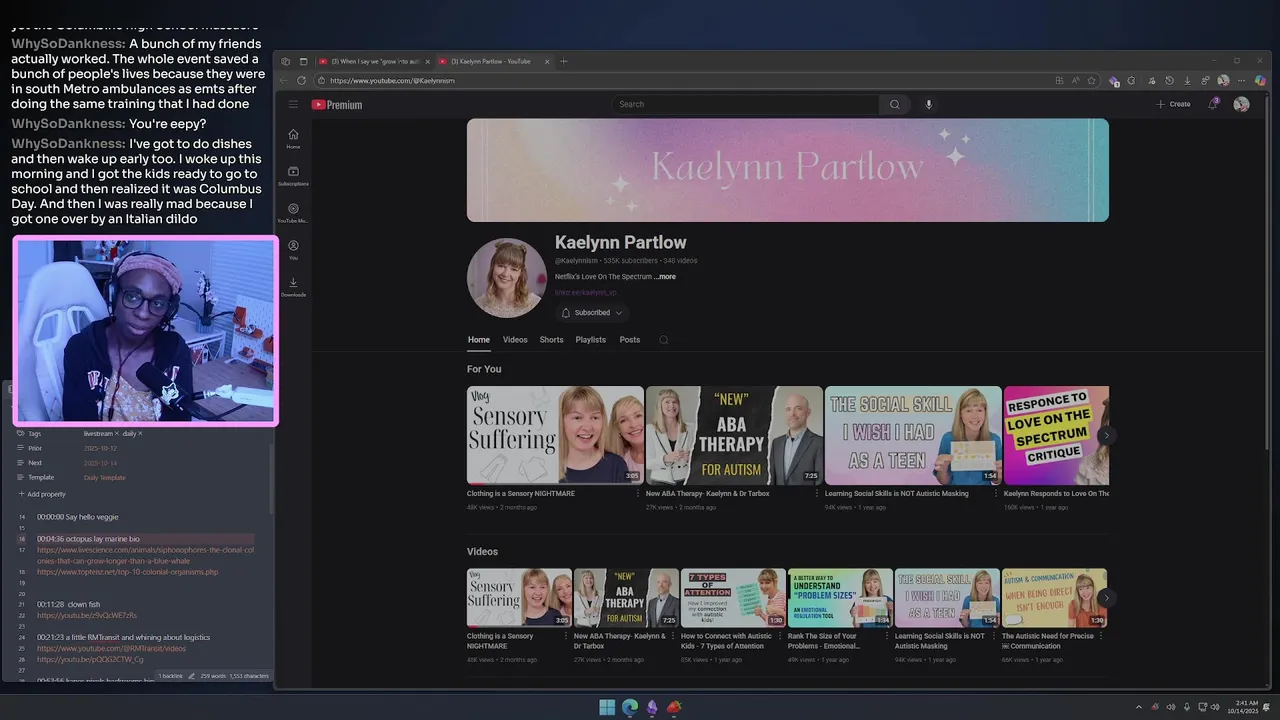Click the Prior date 2025-10-12
The width and height of the screenshot is (1280, 720).
coord(98,448)
